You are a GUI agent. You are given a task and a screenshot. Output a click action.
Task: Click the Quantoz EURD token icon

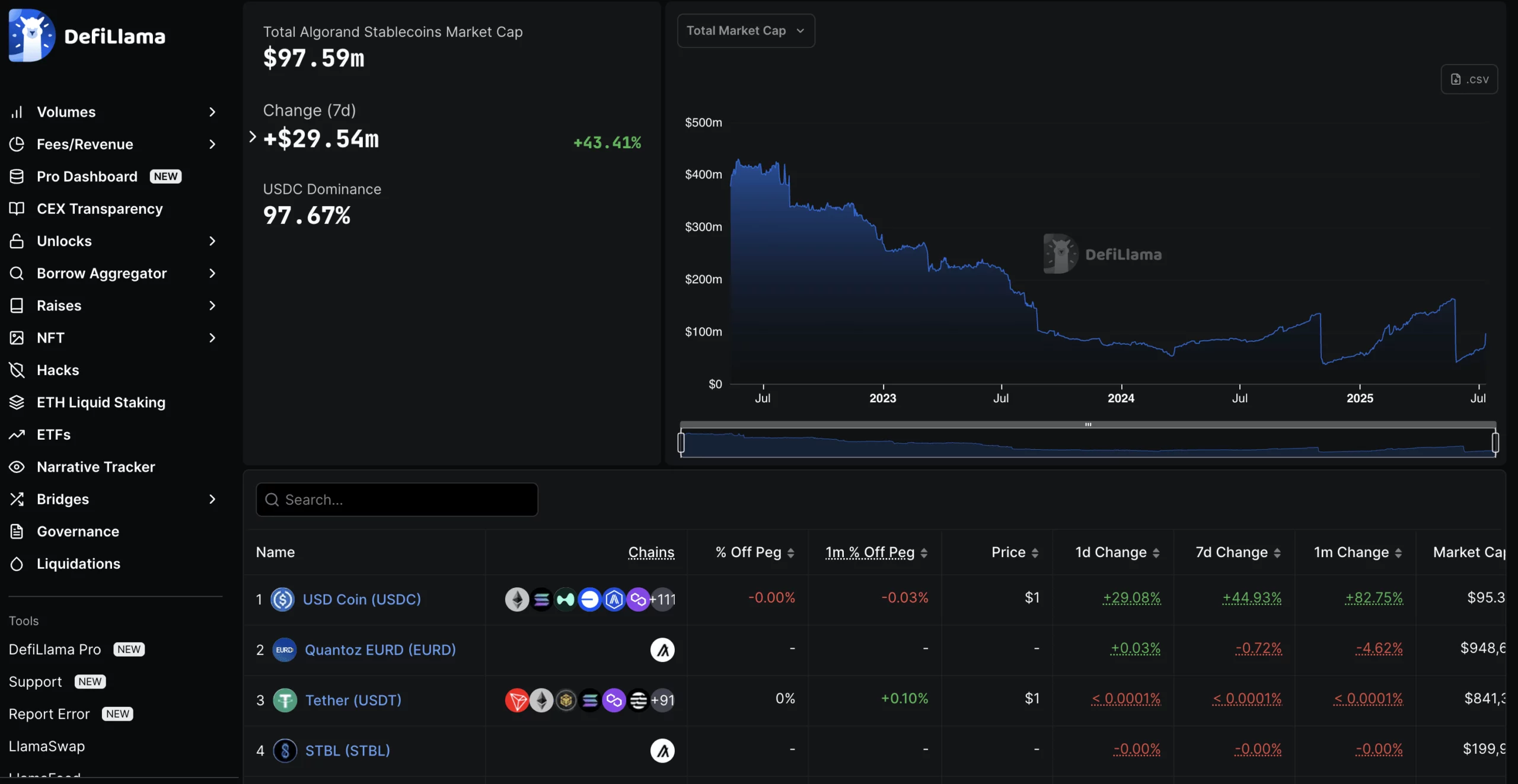[285, 649]
